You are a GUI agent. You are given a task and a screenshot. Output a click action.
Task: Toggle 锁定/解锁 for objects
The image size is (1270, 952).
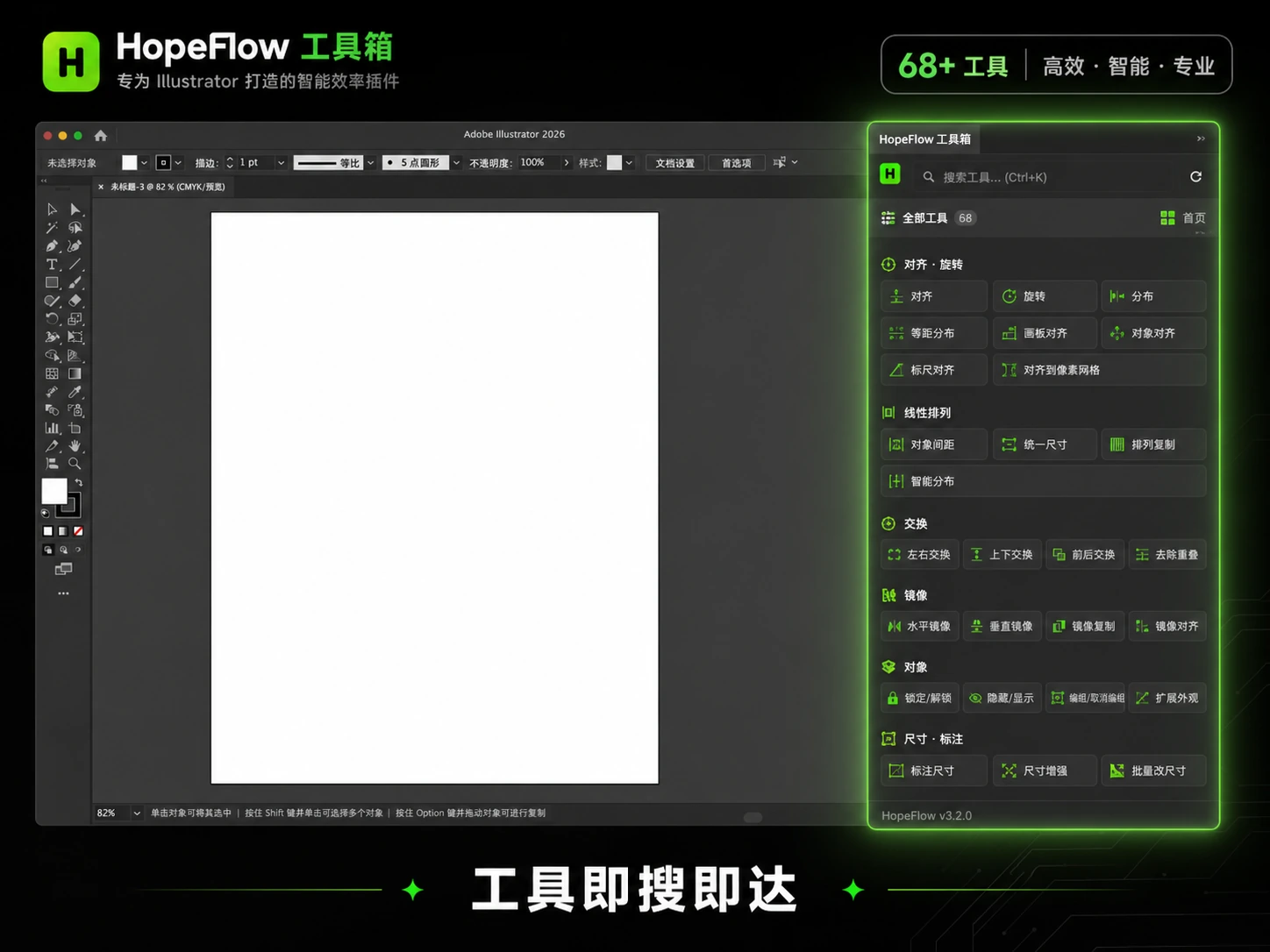coord(919,699)
